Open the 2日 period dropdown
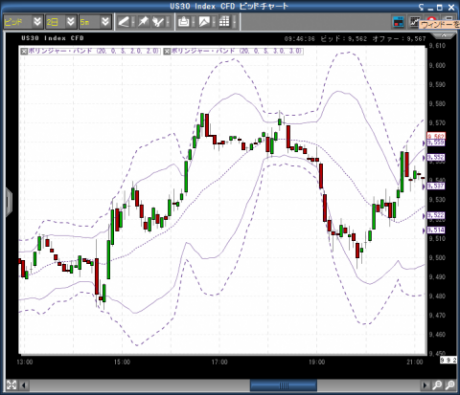Image resolution: width=460 pixels, height=395 pixels. click(71, 22)
